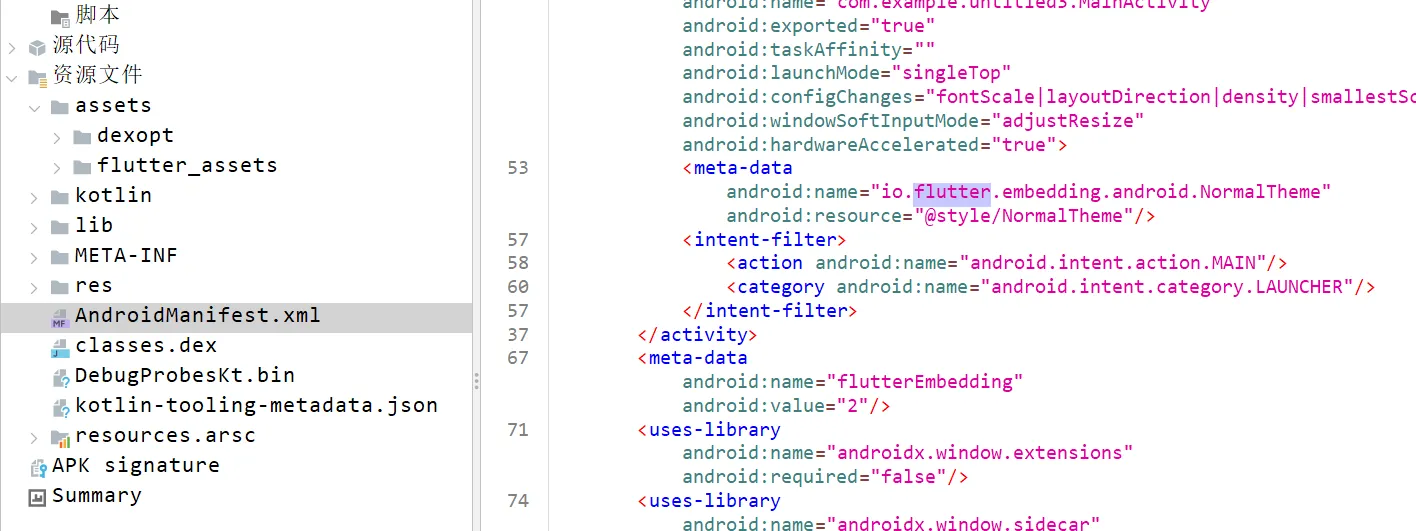
Task: Click the splitter handle between panels
Action: pos(476,380)
